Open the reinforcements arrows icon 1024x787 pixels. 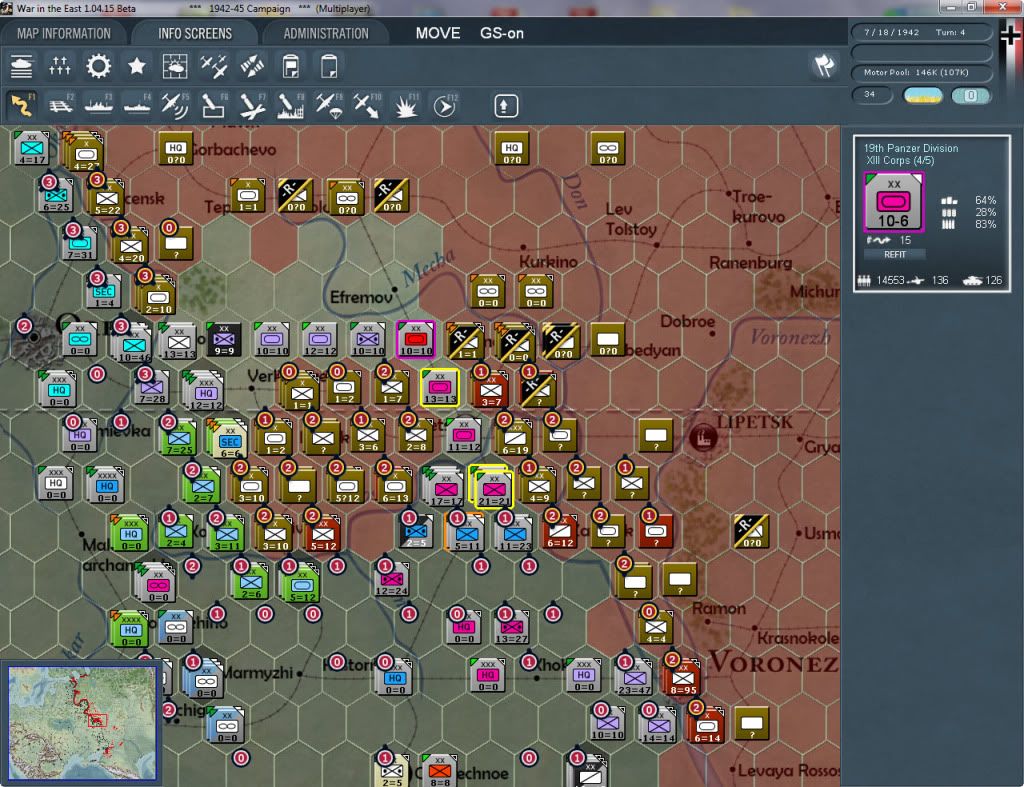(252, 66)
